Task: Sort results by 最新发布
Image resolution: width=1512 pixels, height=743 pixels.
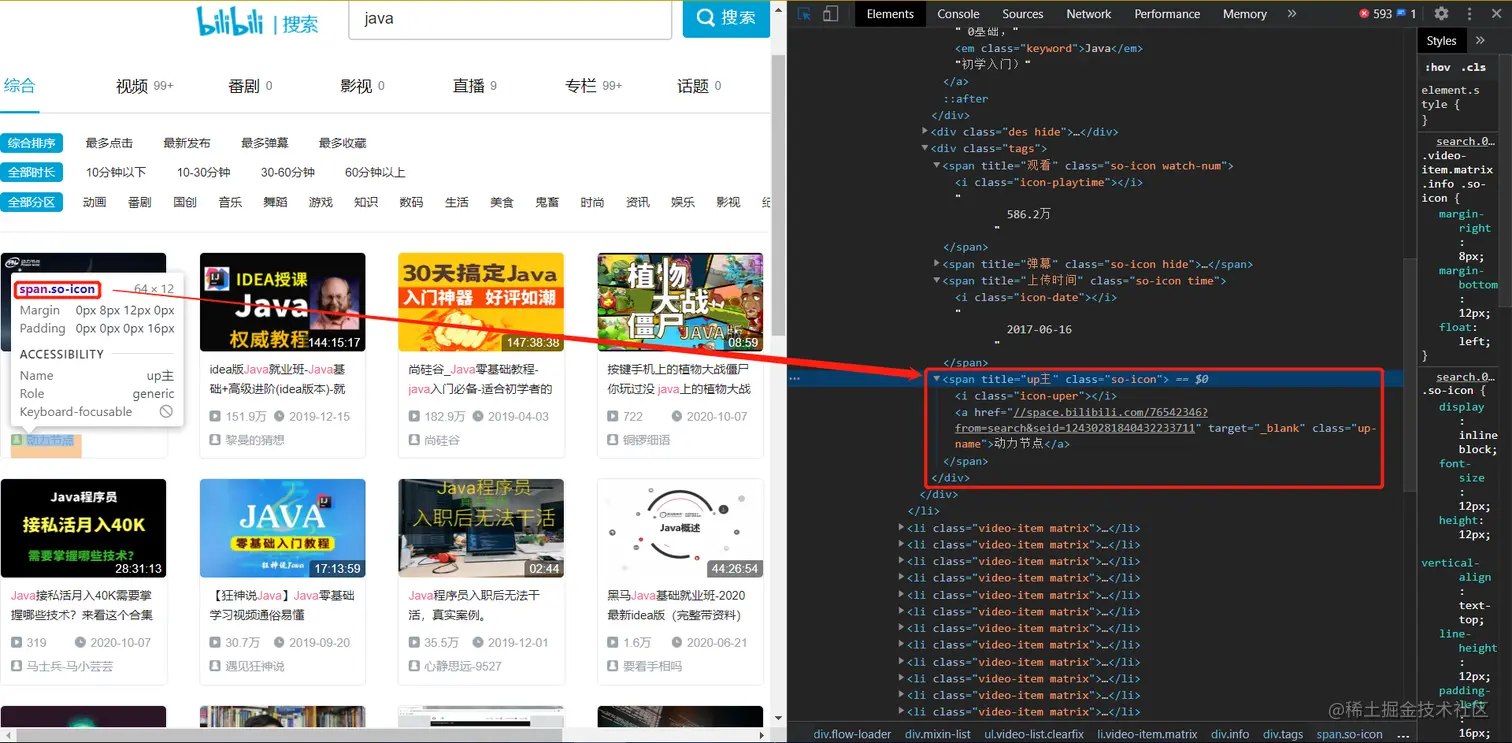Action: click(187, 143)
